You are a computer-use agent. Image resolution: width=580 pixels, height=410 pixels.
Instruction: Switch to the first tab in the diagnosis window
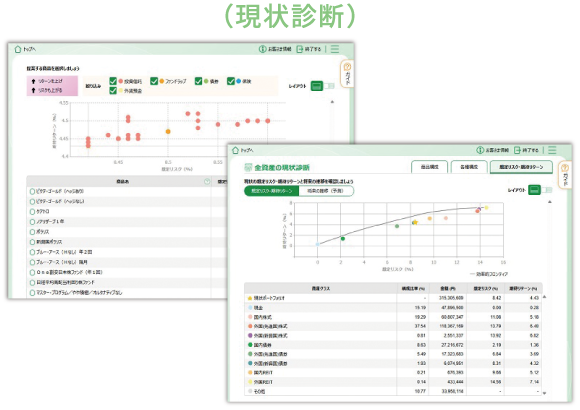point(429,167)
